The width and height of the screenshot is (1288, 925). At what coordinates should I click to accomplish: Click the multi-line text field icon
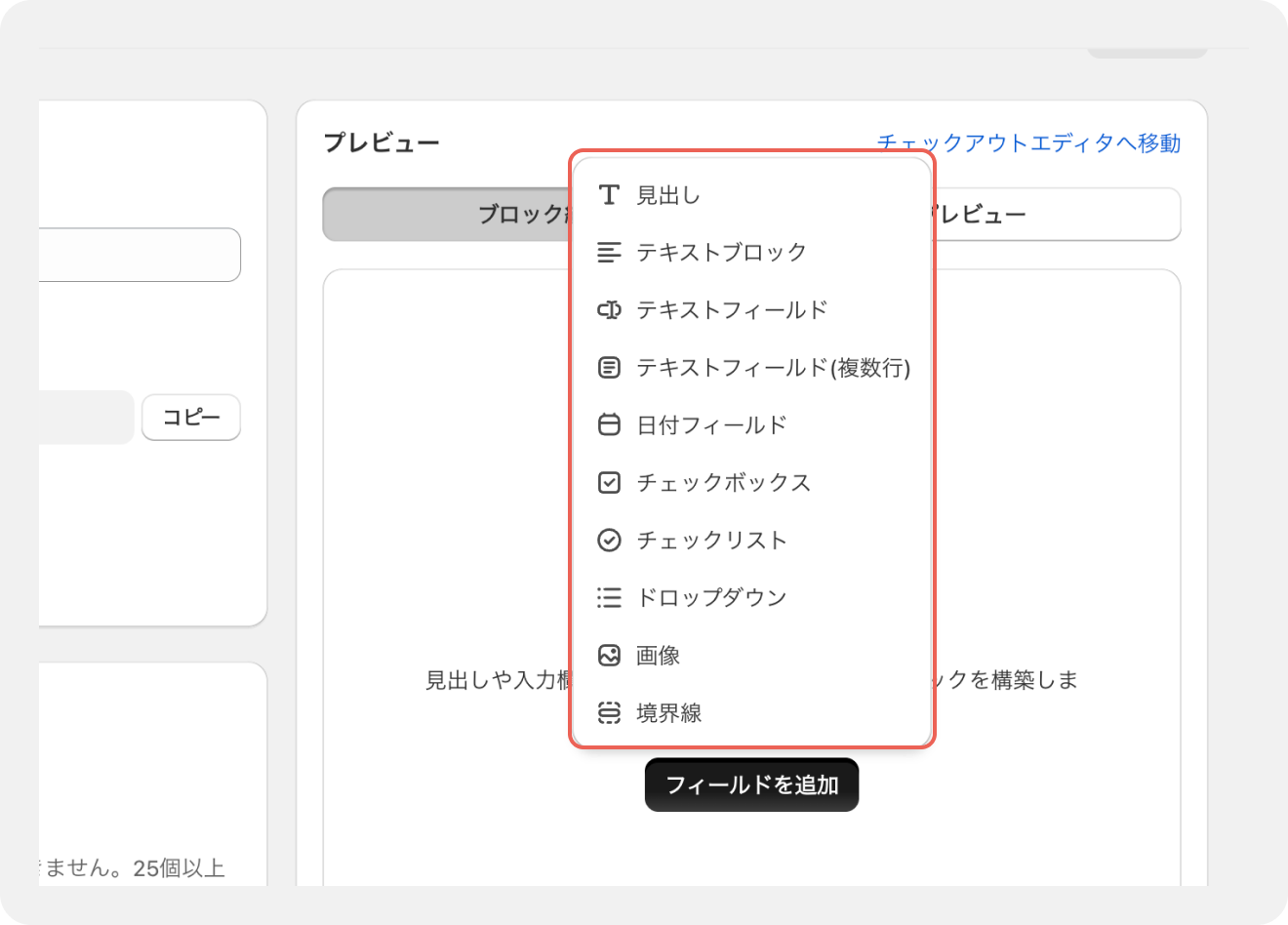click(x=609, y=368)
